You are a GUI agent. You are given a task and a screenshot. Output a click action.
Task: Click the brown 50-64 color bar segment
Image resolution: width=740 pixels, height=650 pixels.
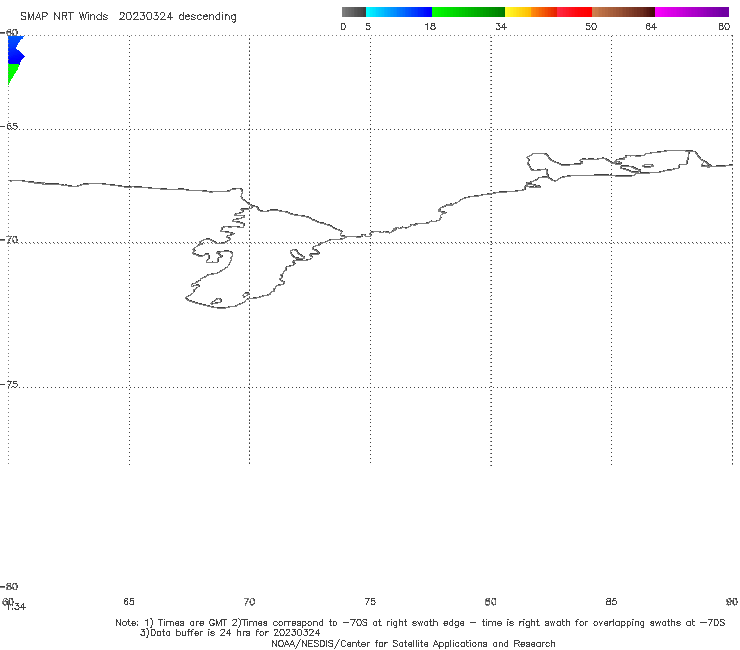point(623,12)
